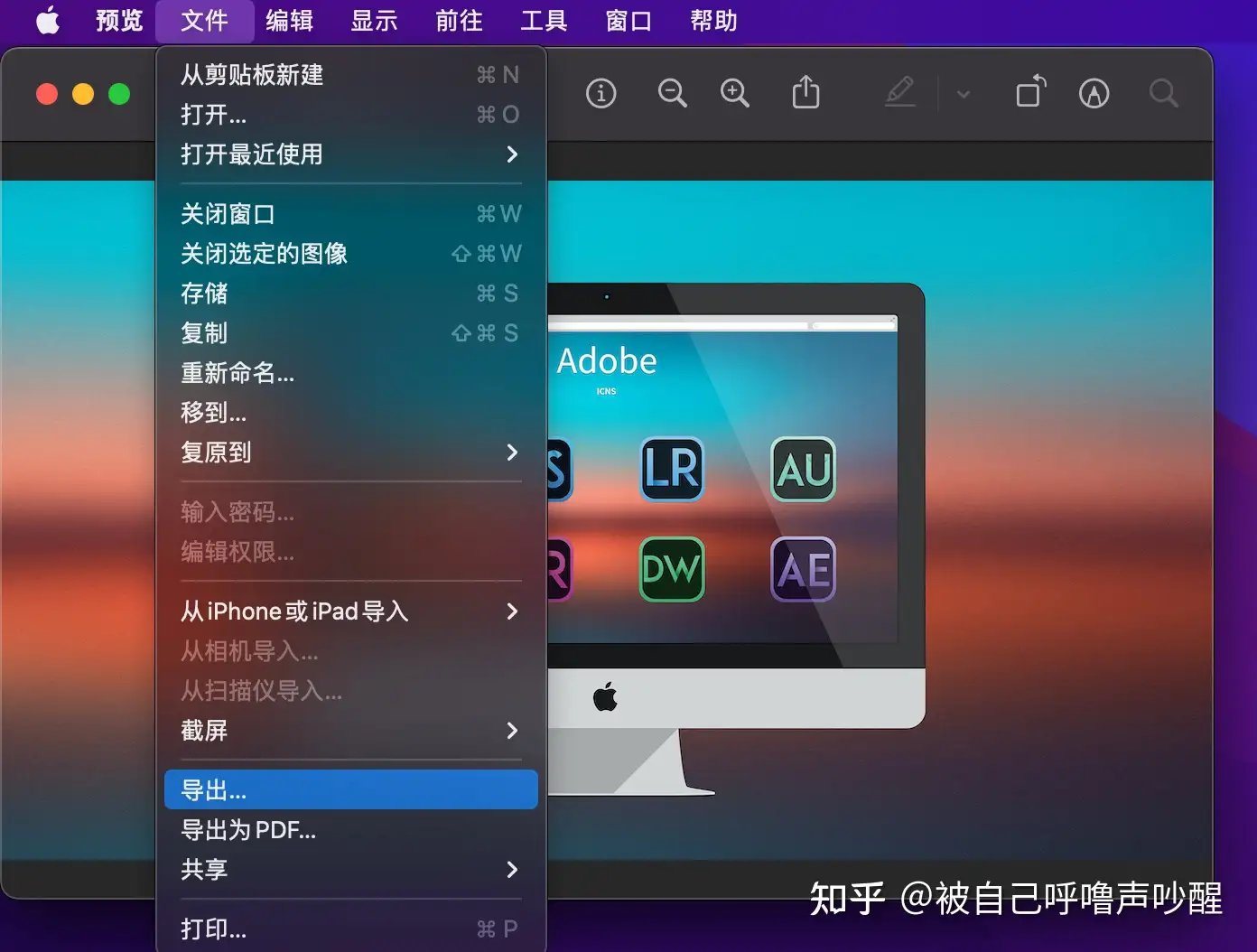Screen dimensions: 1257x952
Task: Expand the 截屏 submenu
Action: coord(351,730)
